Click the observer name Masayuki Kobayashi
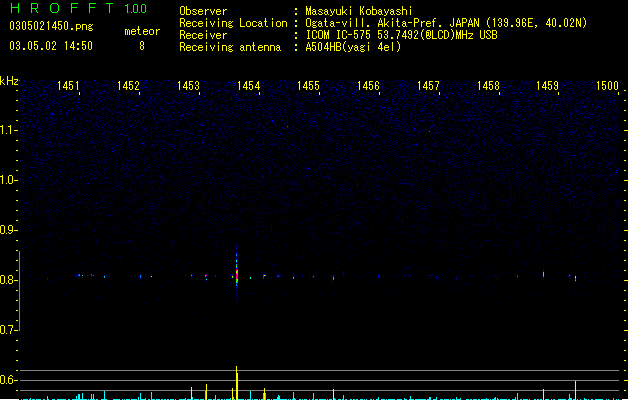 coord(359,11)
